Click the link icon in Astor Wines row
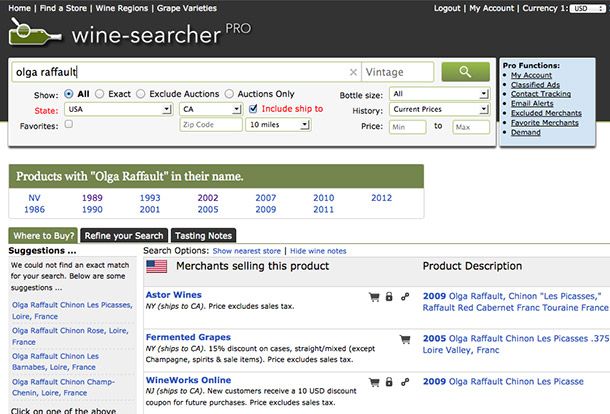The image size is (610, 414). click(x=405, y=297)
